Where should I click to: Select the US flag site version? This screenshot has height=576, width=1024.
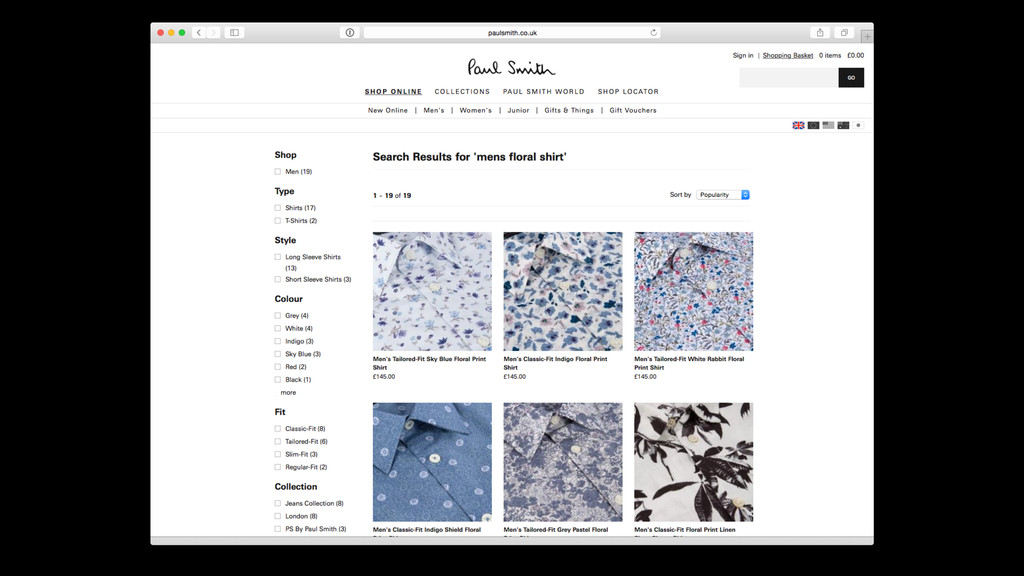coord(828,125)
